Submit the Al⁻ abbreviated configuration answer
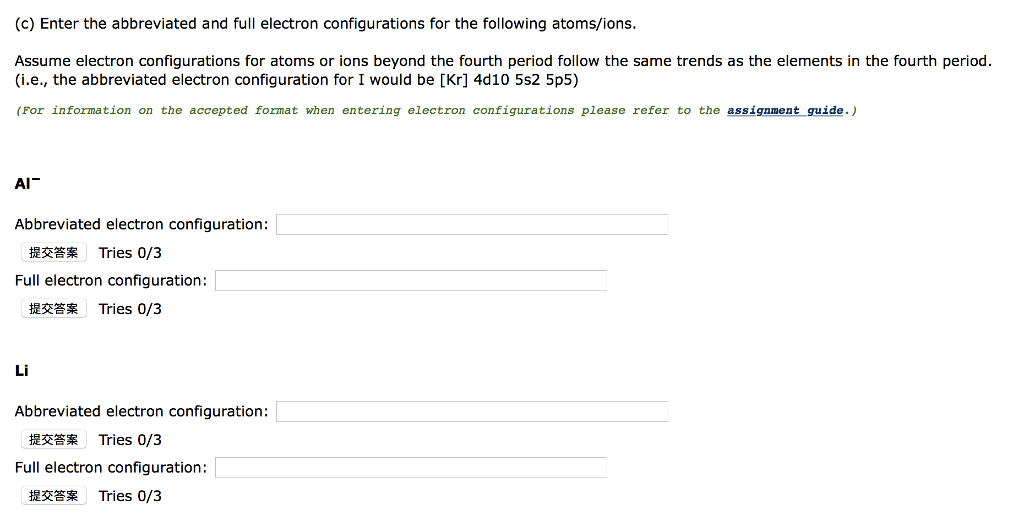The height and width of the screenshot is (516, 1024). click(54, 253)
